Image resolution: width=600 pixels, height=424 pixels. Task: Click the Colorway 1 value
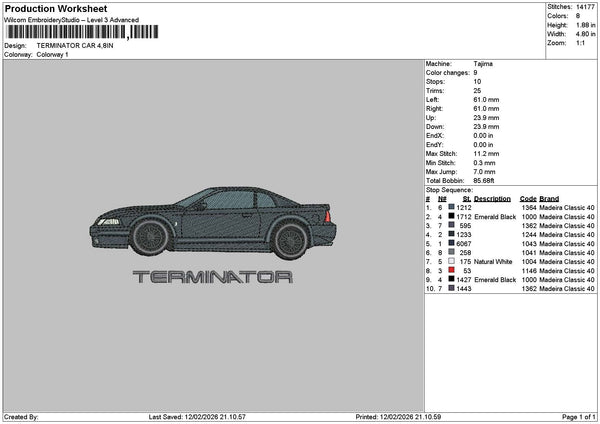click(x=52, y=54)
